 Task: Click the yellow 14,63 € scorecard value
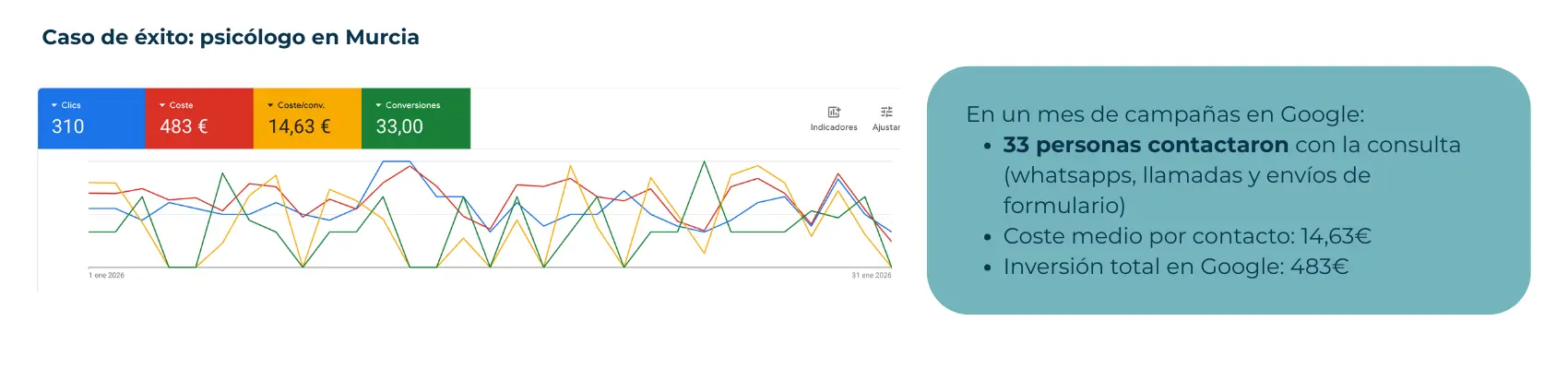coord(299,126)
